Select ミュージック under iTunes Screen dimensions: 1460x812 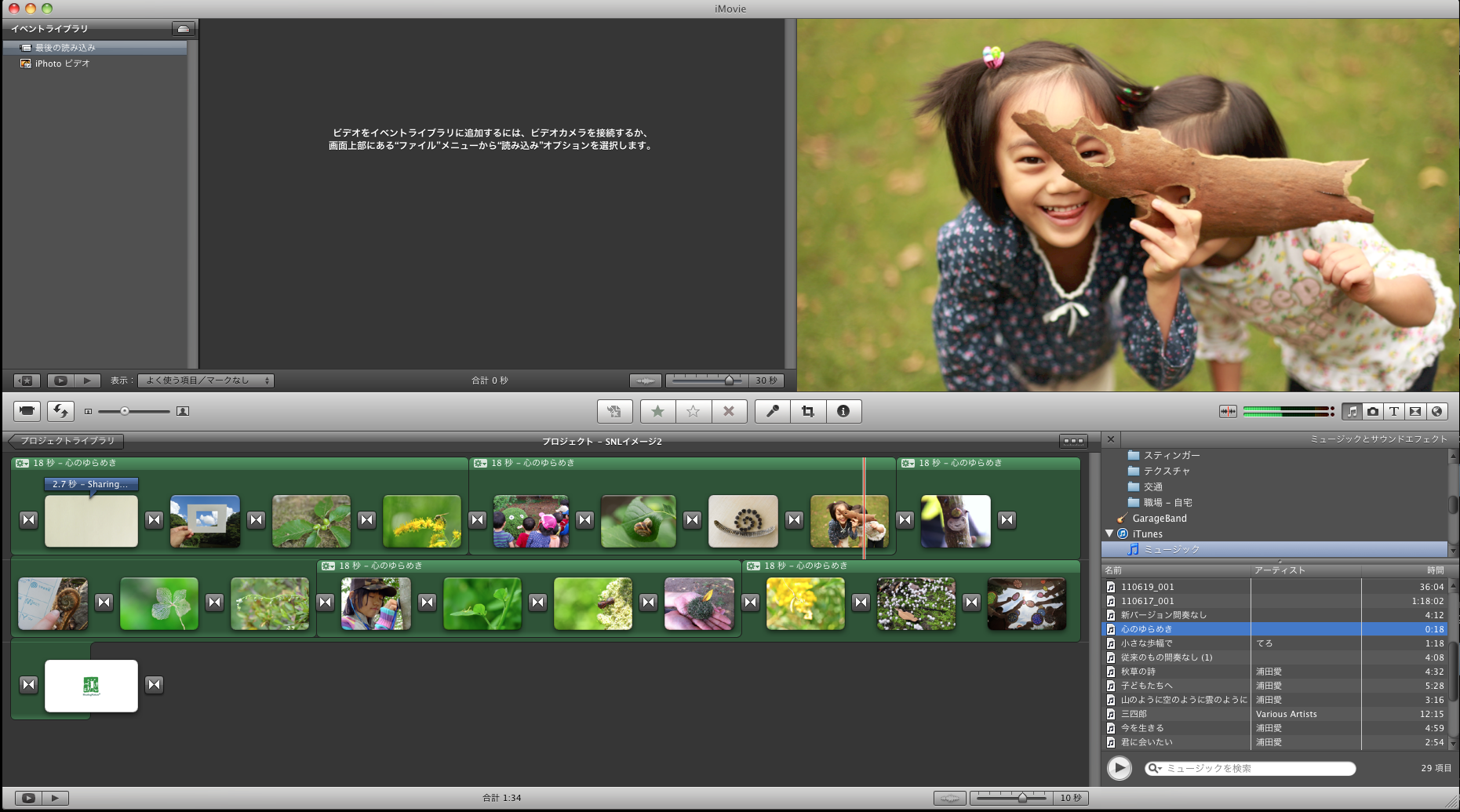coord(1274,549)
